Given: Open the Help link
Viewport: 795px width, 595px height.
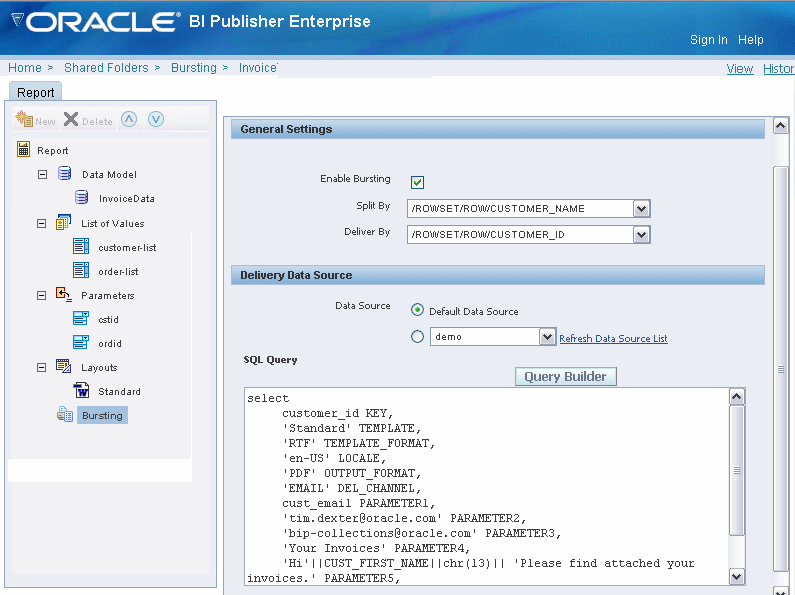Looking at the screenshot, I should (750, 40).
